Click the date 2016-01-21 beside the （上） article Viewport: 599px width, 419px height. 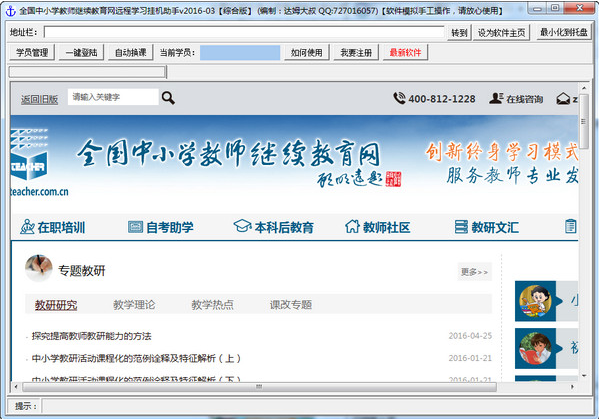pos(470,358)
